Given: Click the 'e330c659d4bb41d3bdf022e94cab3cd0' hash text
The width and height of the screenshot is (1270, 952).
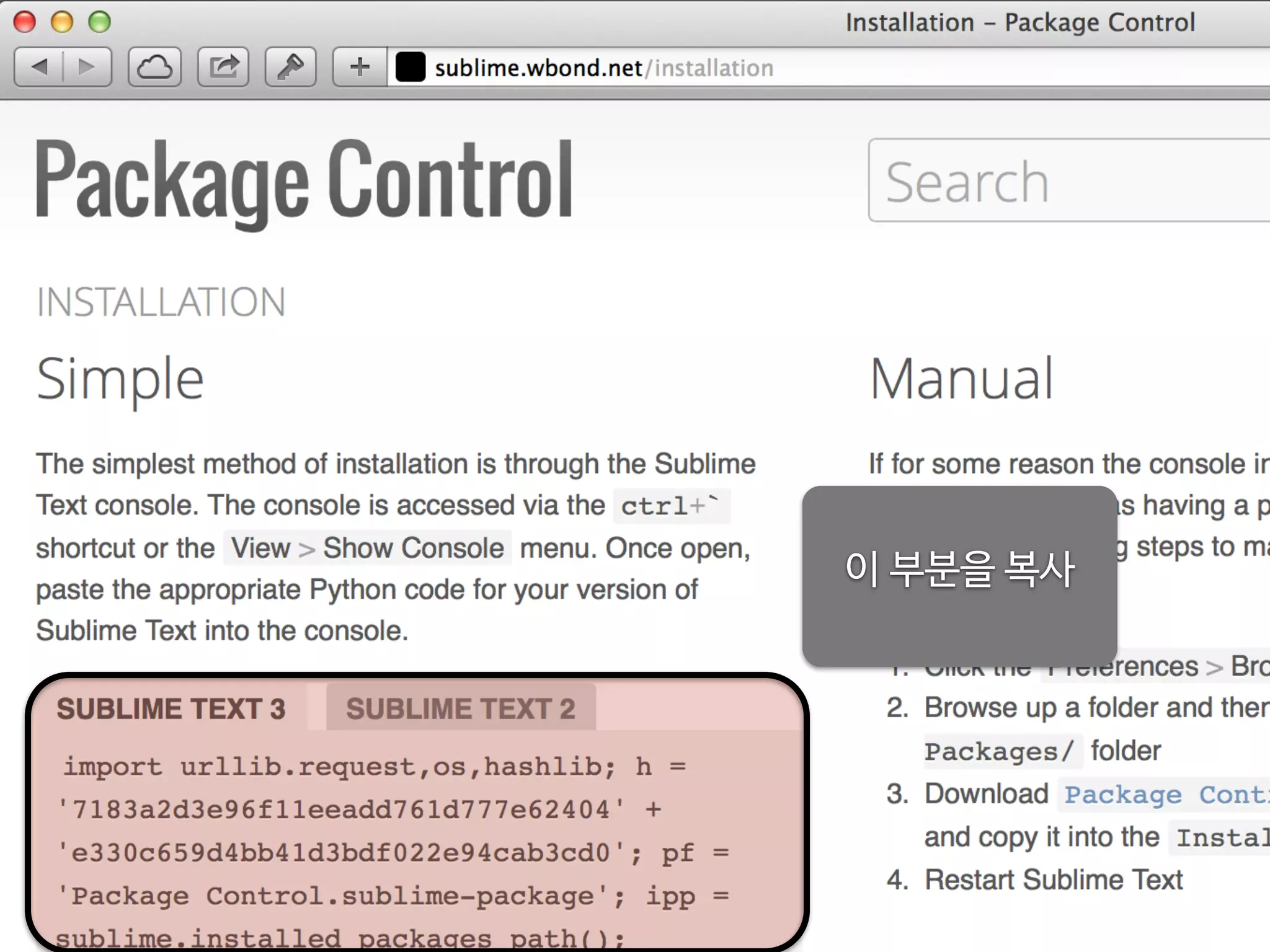Looking at the screenshot, I should [x=341, y=853].
